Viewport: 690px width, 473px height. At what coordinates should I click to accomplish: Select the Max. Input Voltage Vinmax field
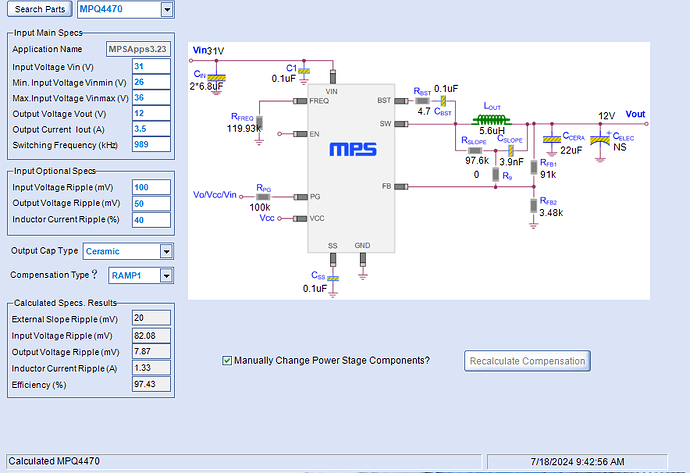pos(151,98)
